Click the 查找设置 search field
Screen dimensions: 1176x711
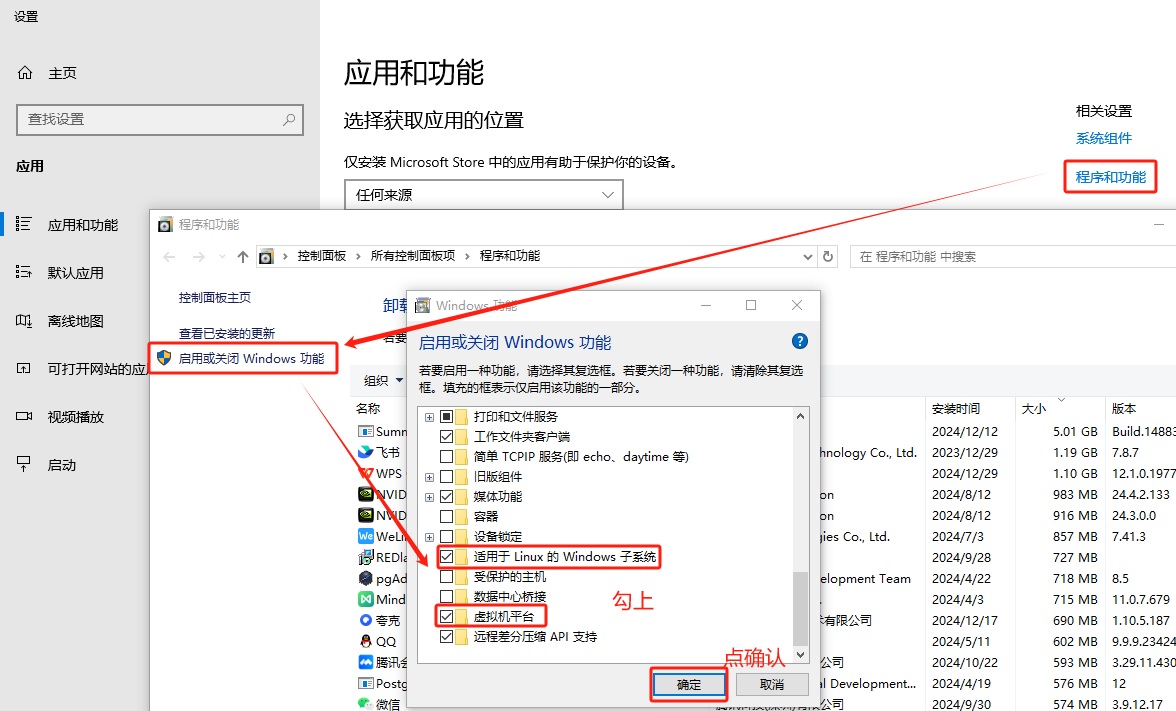pos(150,119)
